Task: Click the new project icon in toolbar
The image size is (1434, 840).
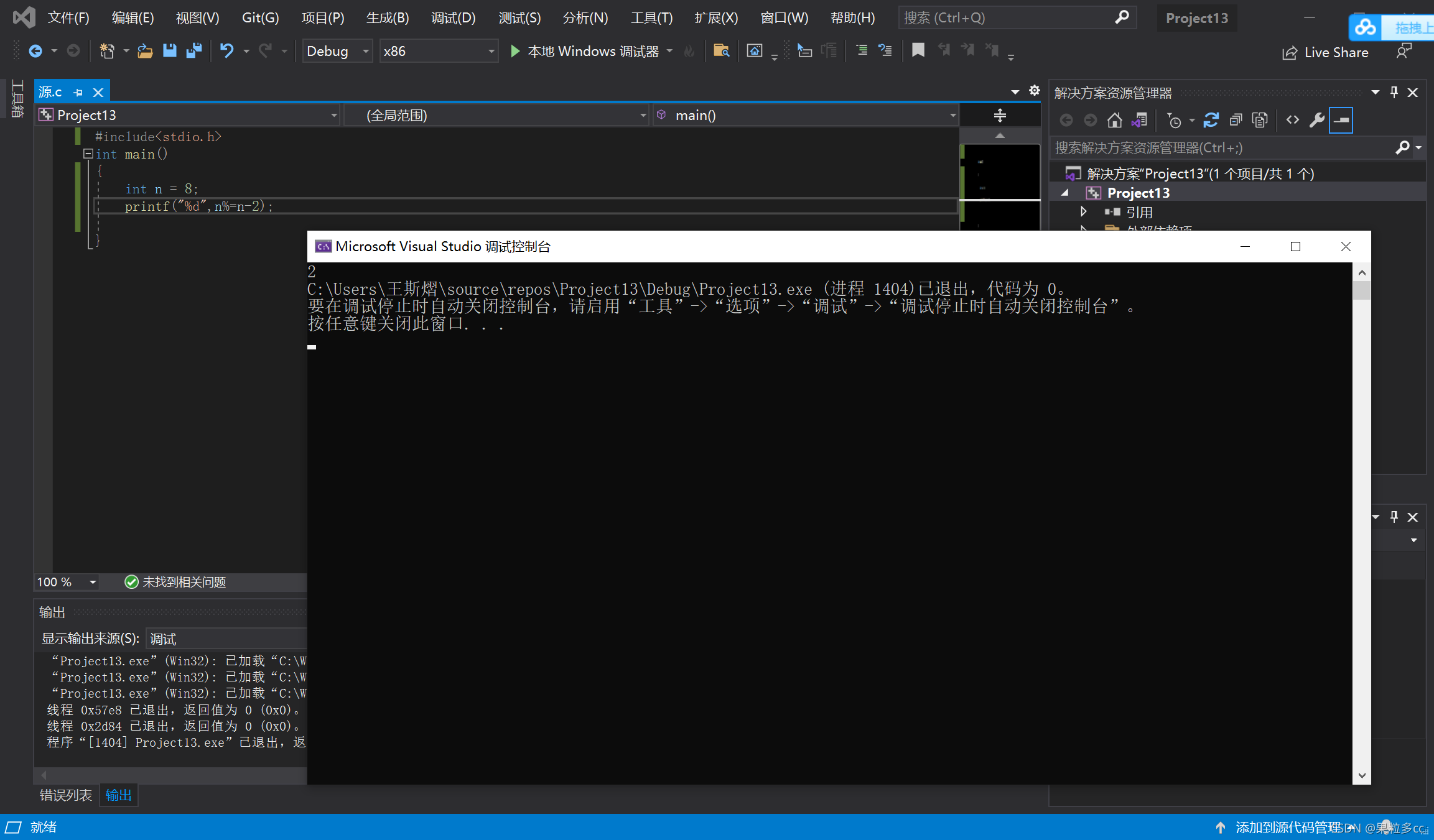Action: (107, 51)
